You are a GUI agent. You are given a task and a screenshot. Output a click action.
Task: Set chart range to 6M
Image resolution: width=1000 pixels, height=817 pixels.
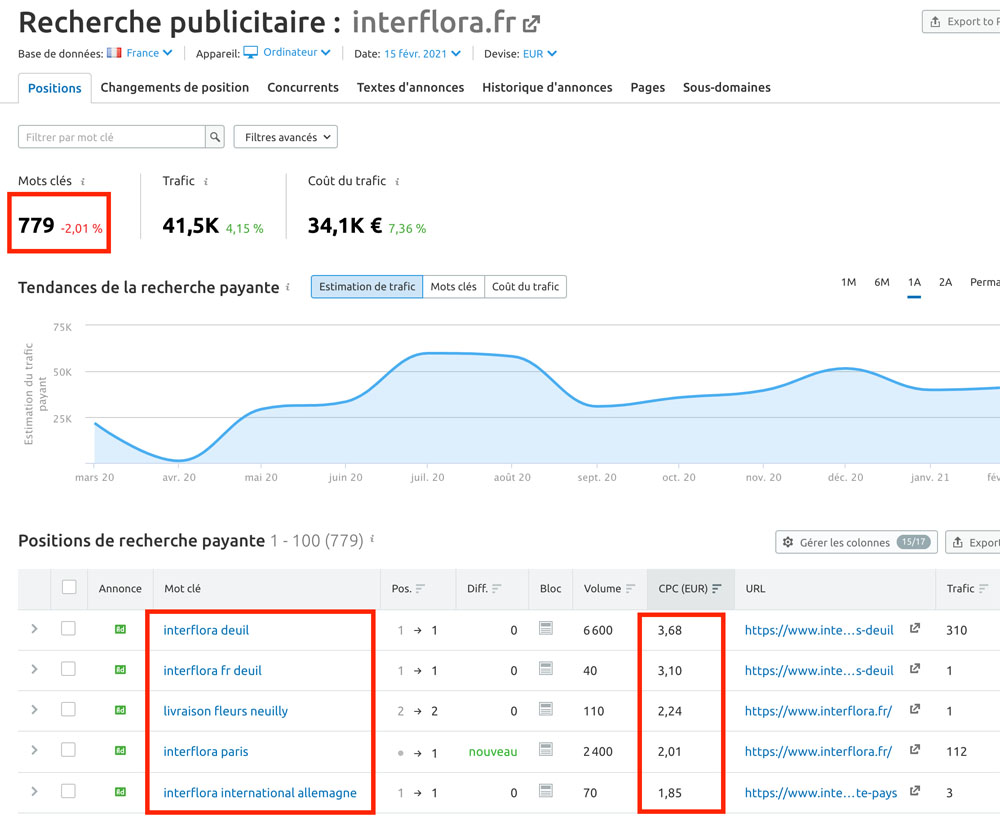(881, 282)
